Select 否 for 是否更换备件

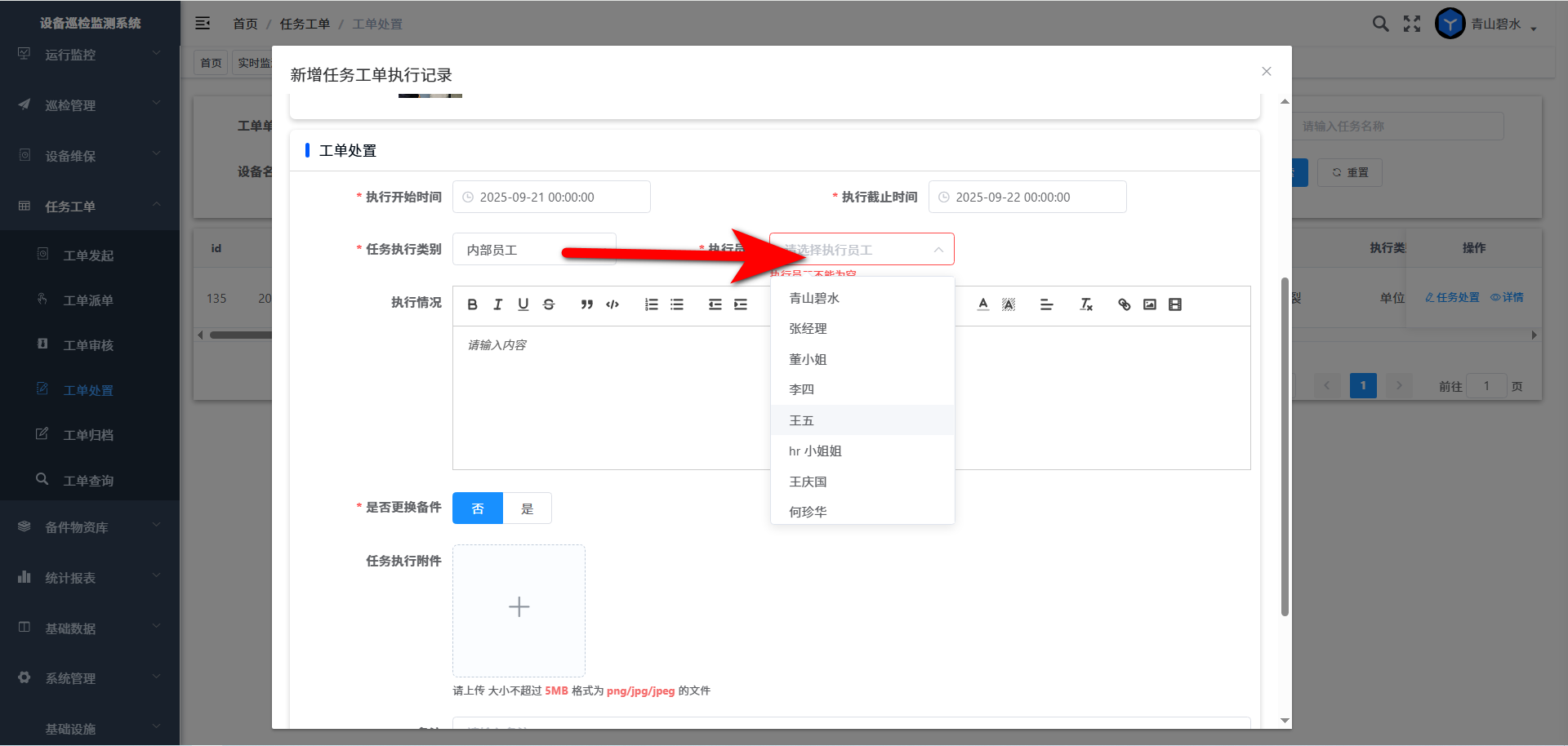coord(478,508)
